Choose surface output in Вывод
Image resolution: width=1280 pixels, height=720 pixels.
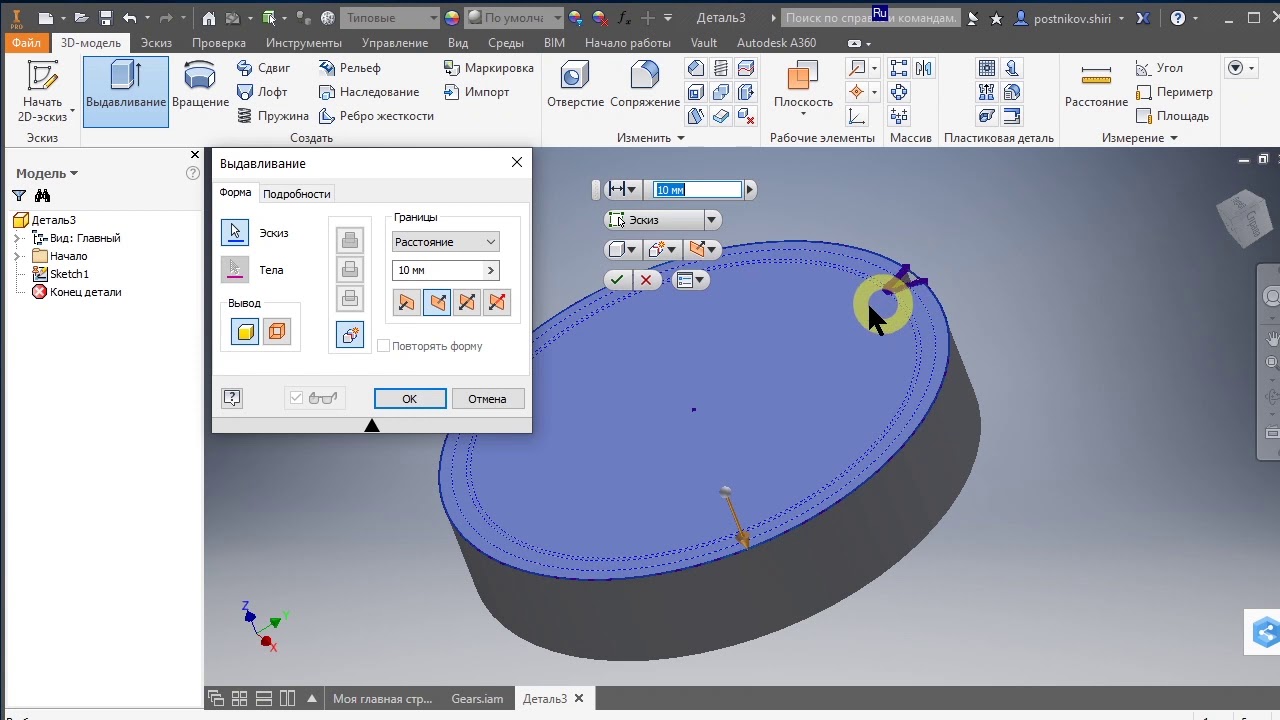(277, 332)
